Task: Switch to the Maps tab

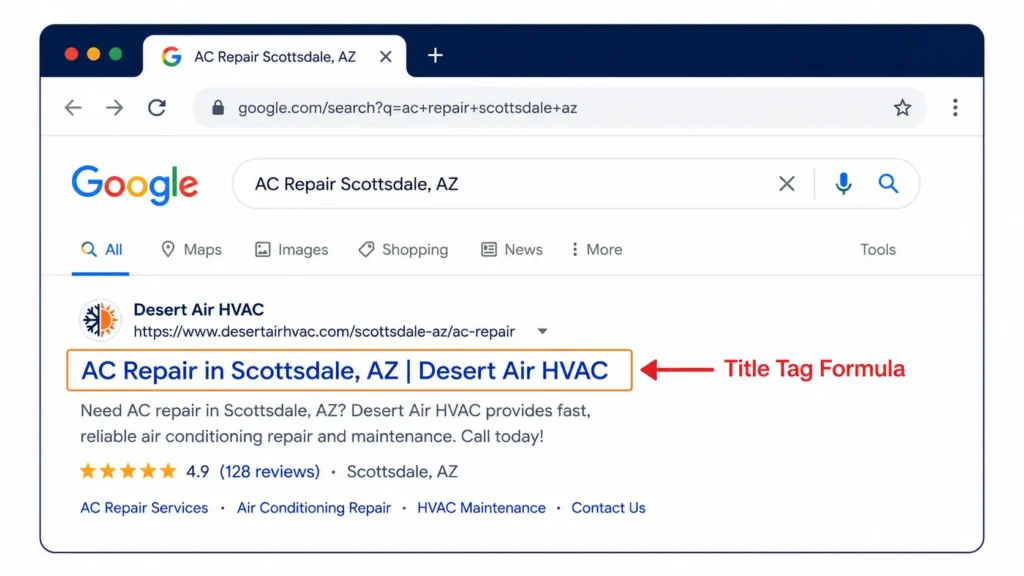Action: click(x=191, y=249)
